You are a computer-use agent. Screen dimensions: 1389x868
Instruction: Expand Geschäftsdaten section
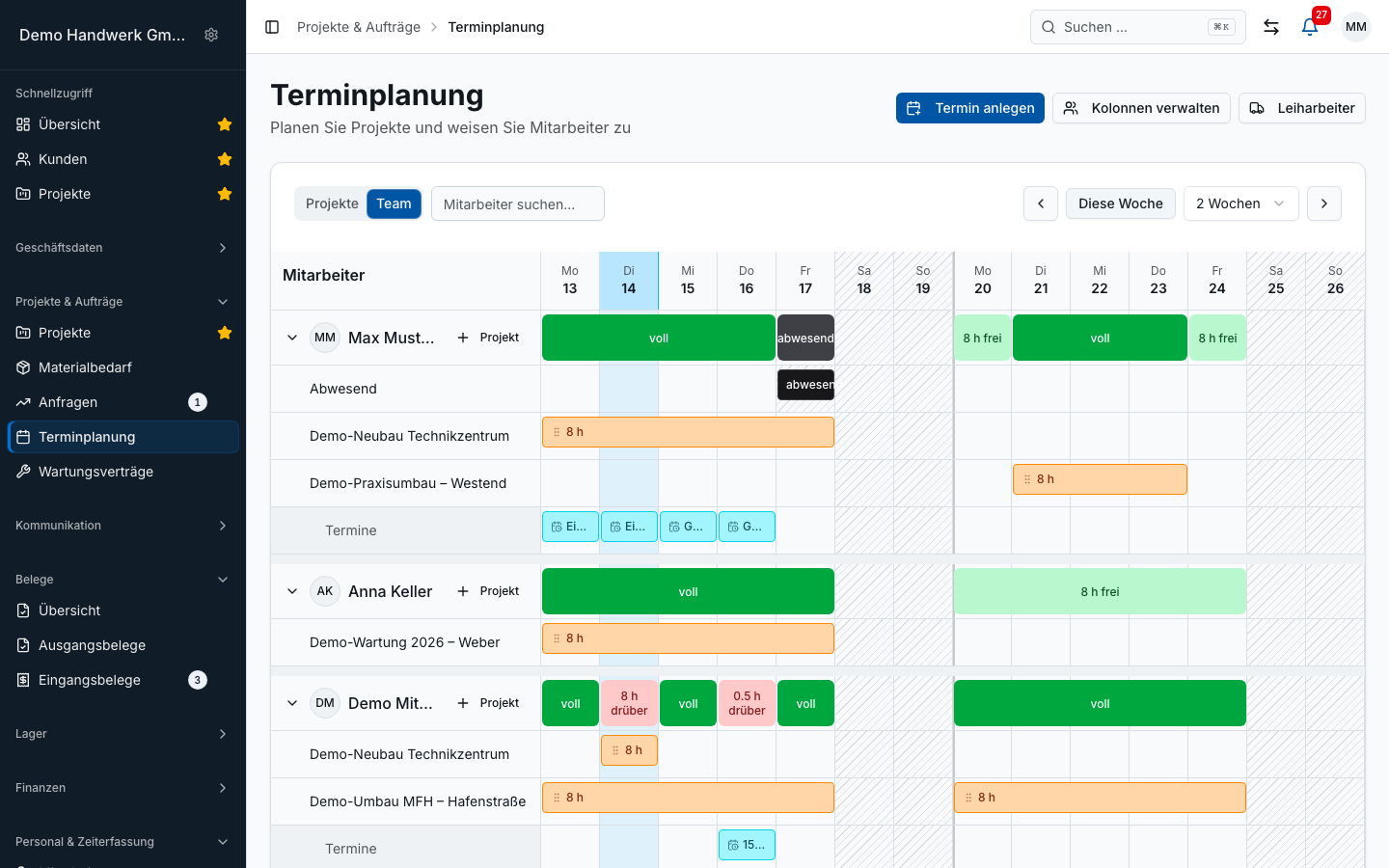(123, 248)
